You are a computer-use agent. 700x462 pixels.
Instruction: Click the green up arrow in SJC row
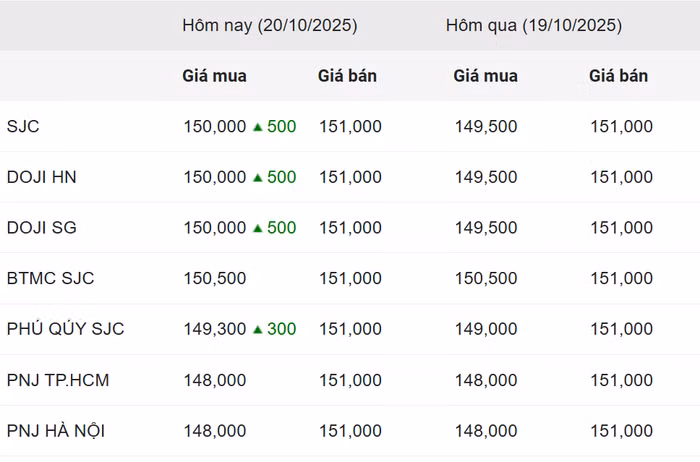point(257,127)
